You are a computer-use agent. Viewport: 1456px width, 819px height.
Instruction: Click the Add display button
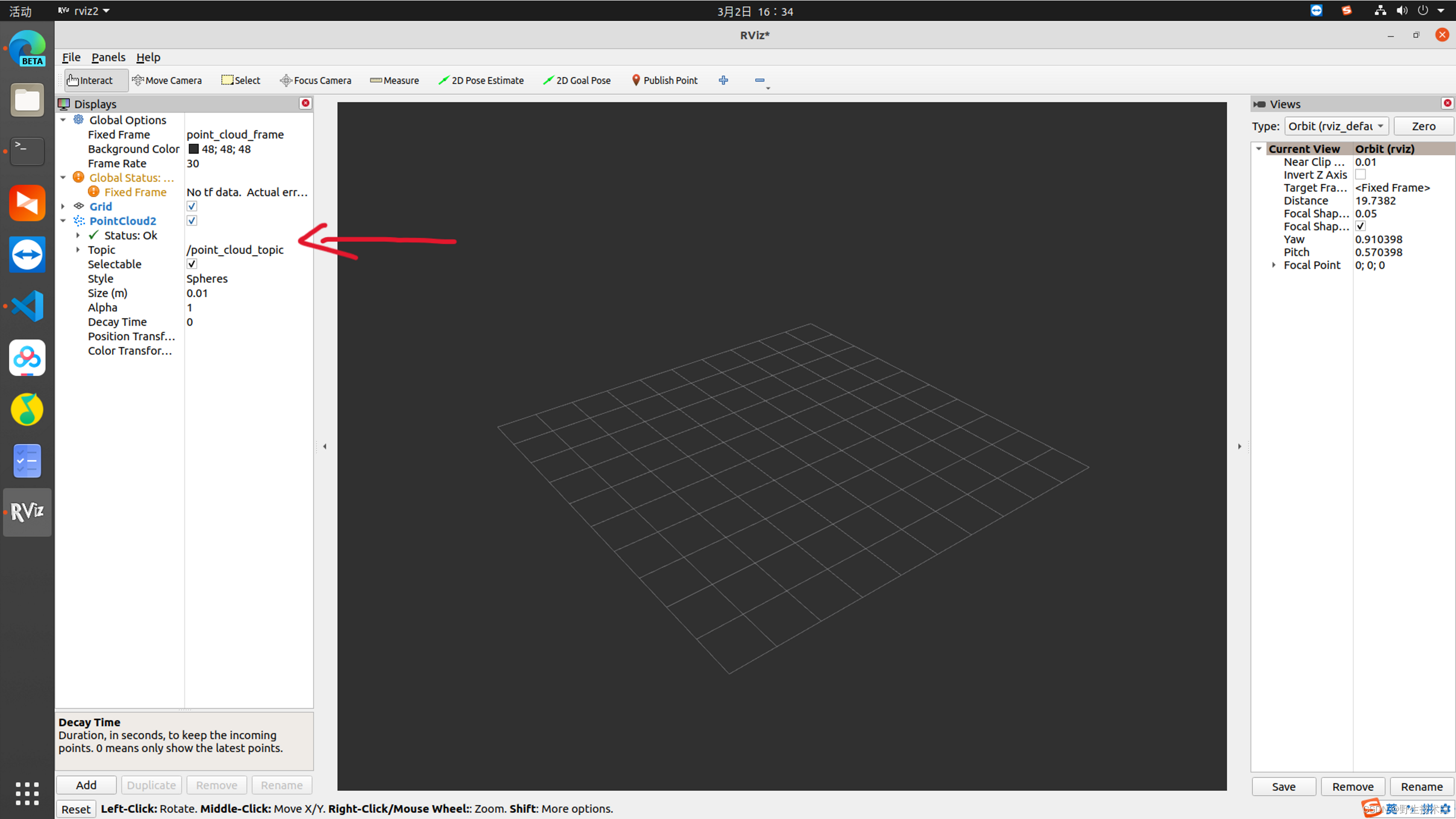coord(86,785)
